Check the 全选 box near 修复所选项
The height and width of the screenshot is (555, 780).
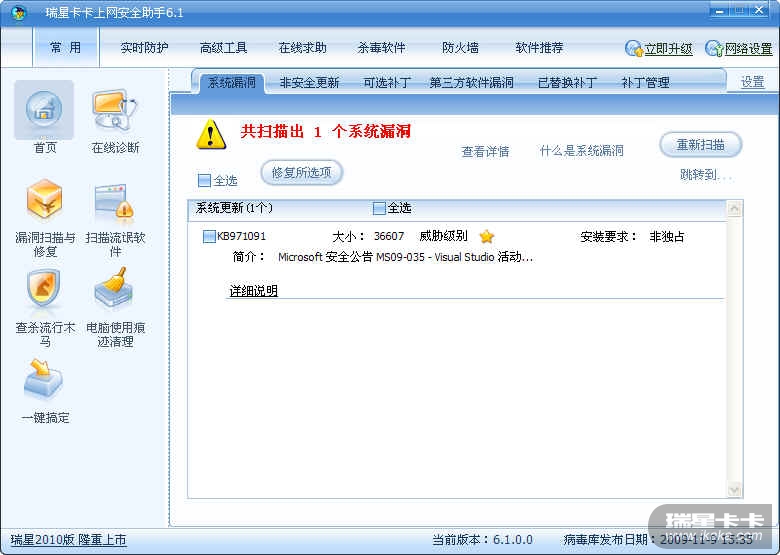pyautogui.click(x=204, y=180)
